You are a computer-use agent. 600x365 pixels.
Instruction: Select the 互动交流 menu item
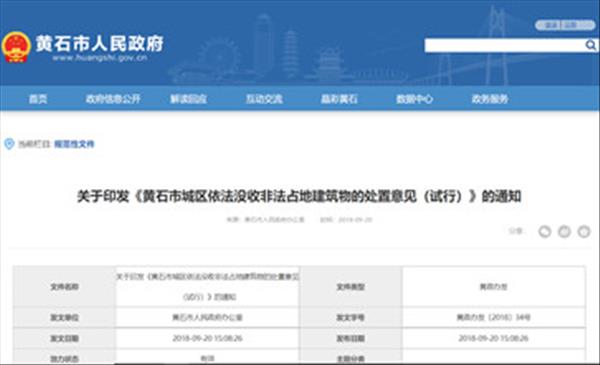264,99
